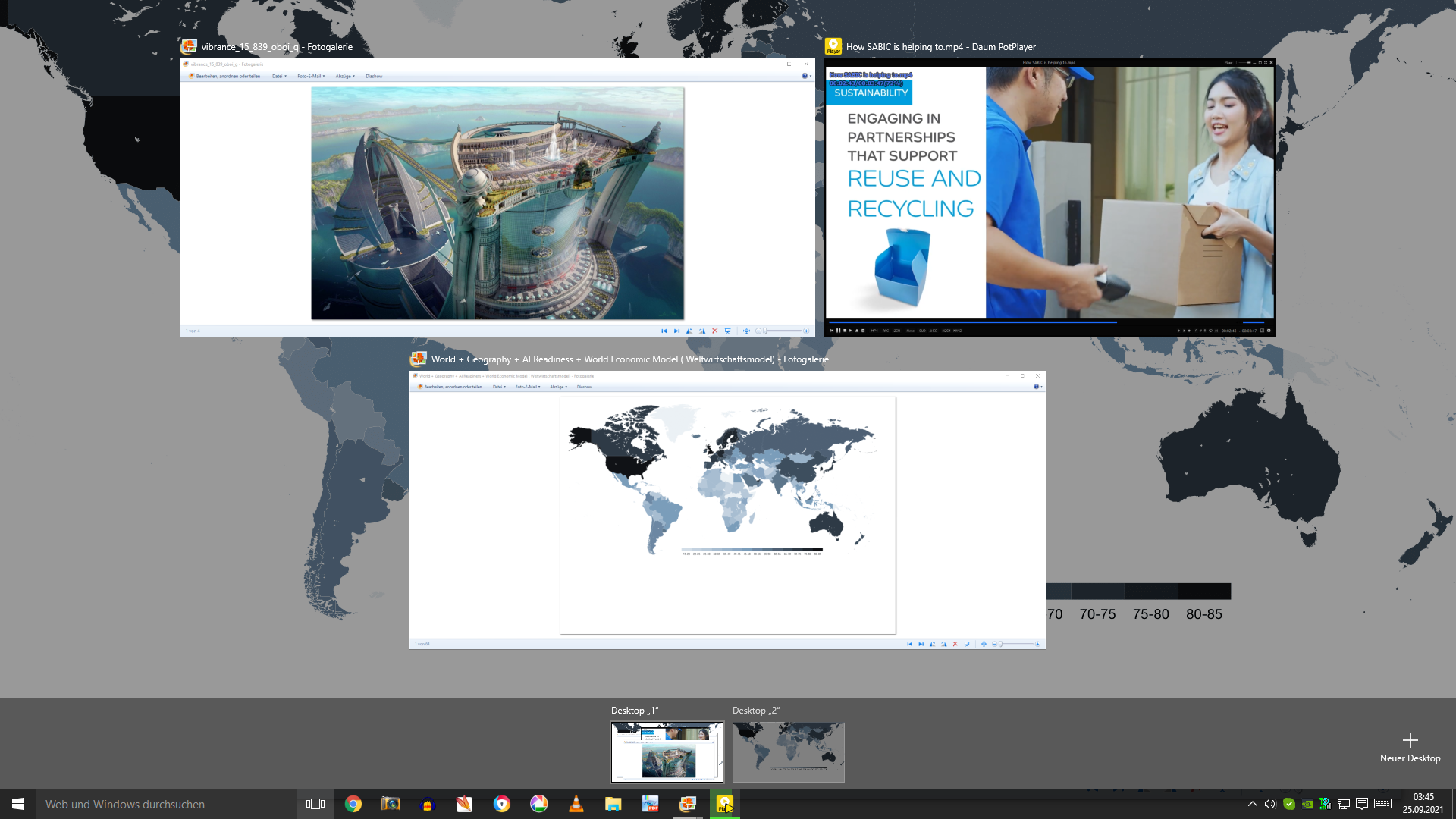Switch to the vibrance_15_839 Fotogalerie window thumbnail

pos(497,197)
